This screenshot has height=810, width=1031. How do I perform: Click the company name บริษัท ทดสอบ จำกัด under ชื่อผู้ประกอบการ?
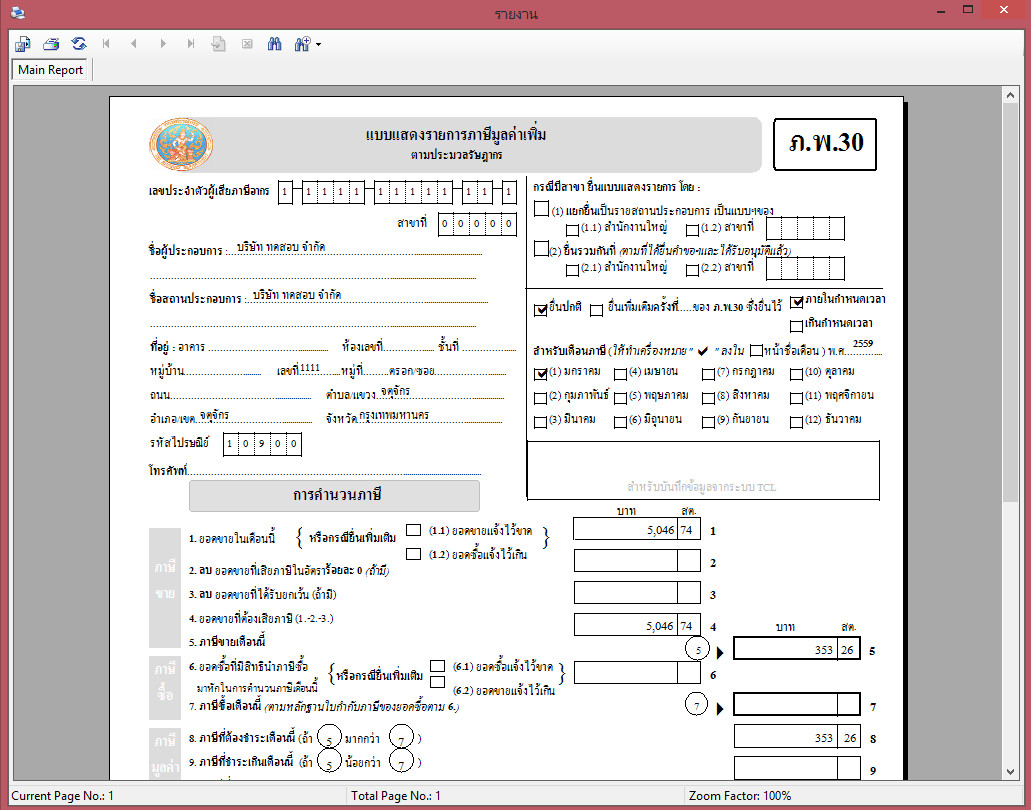click(x=281, y=247)
